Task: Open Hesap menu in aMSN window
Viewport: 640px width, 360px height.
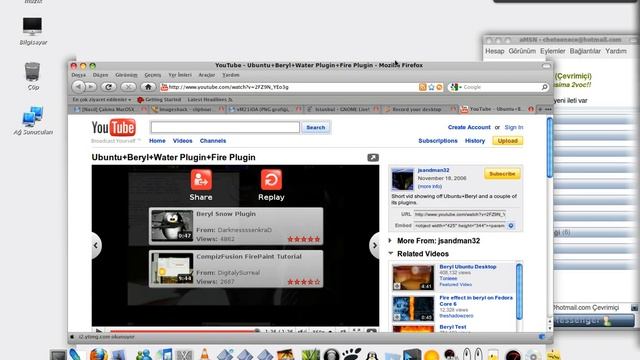Action: tap(494, 51)
